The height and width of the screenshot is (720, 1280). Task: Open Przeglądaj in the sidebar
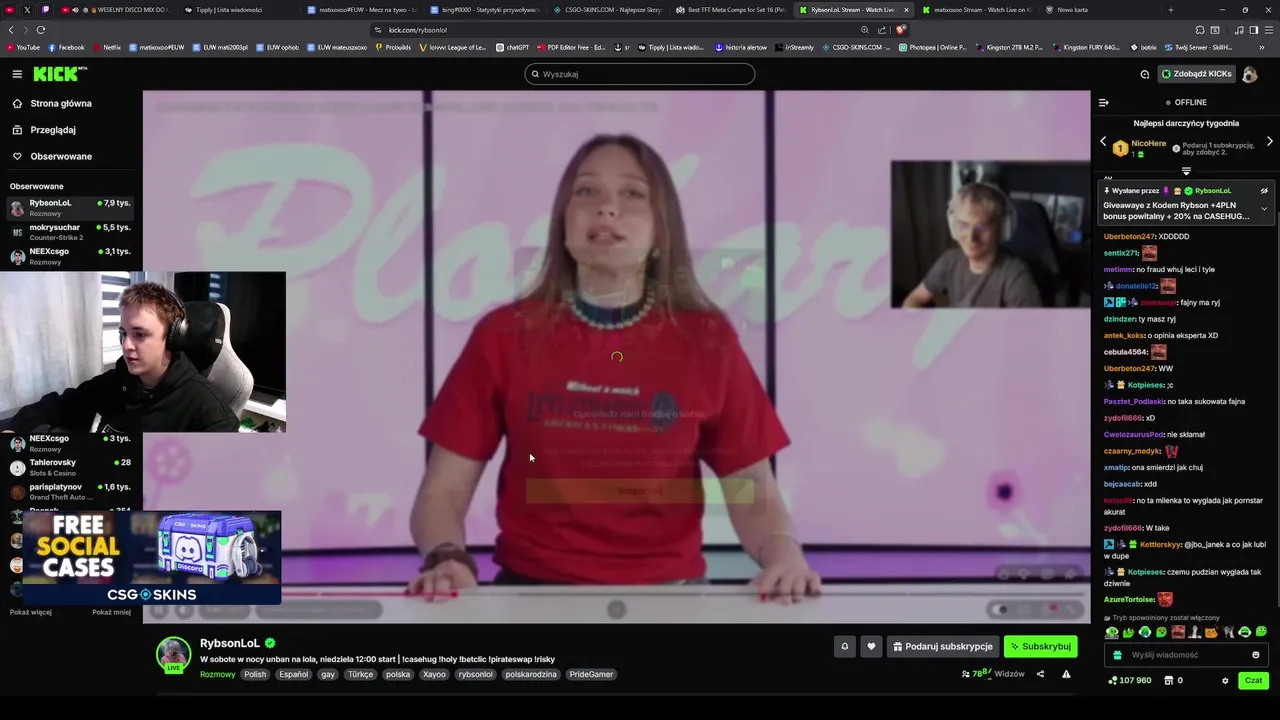pyautogui.click(x=53, y=130)
